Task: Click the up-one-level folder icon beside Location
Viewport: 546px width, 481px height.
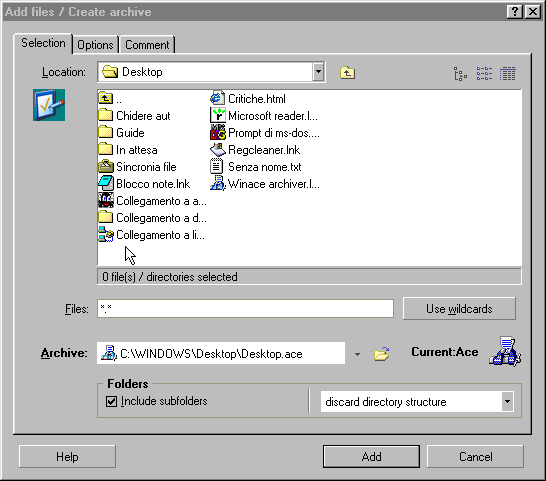Action: (x=347, y=73)
